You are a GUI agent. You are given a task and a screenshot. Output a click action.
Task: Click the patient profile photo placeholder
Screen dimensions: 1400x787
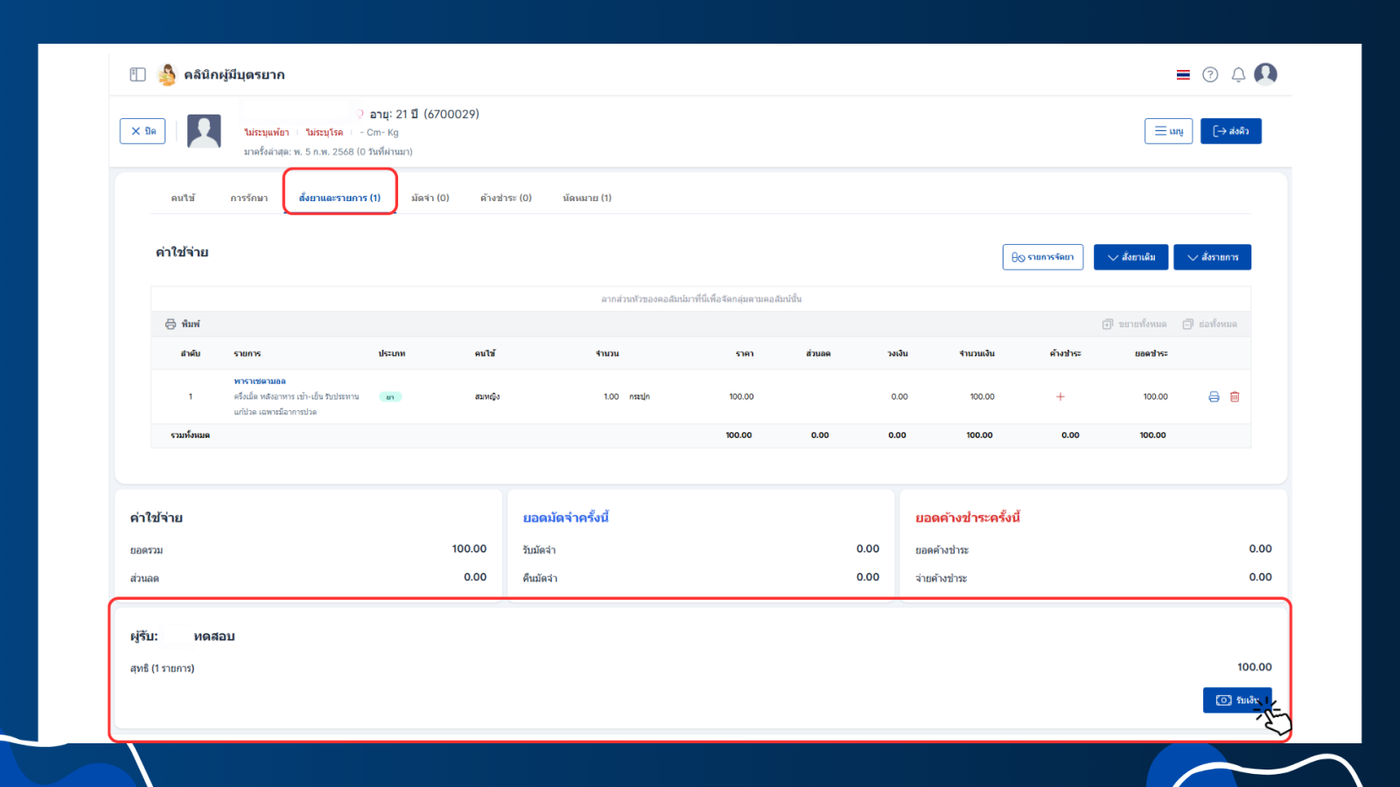point(204,132)
